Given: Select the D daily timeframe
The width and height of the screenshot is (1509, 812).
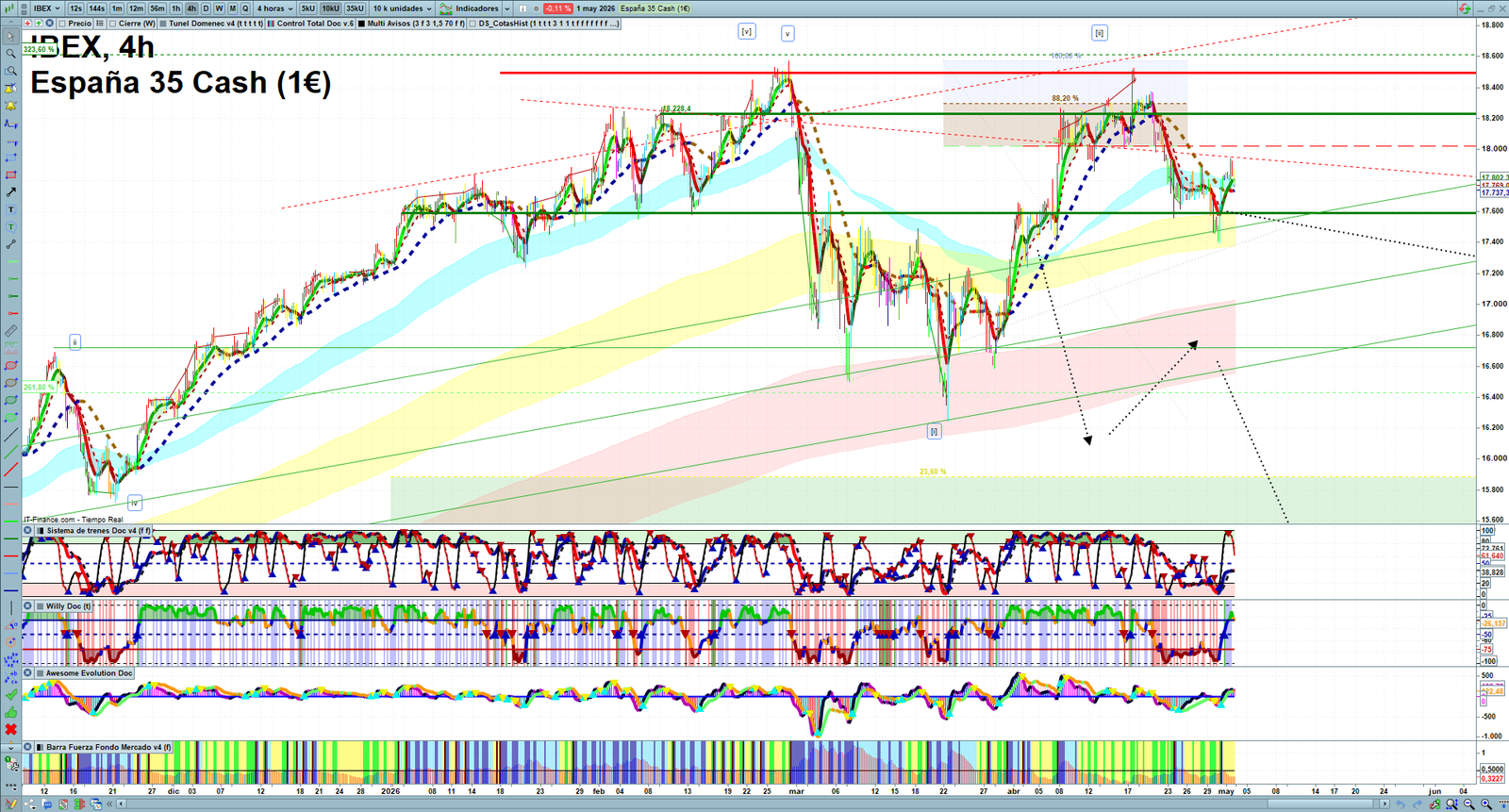Looking at the screenshot, I should [206, 8].
